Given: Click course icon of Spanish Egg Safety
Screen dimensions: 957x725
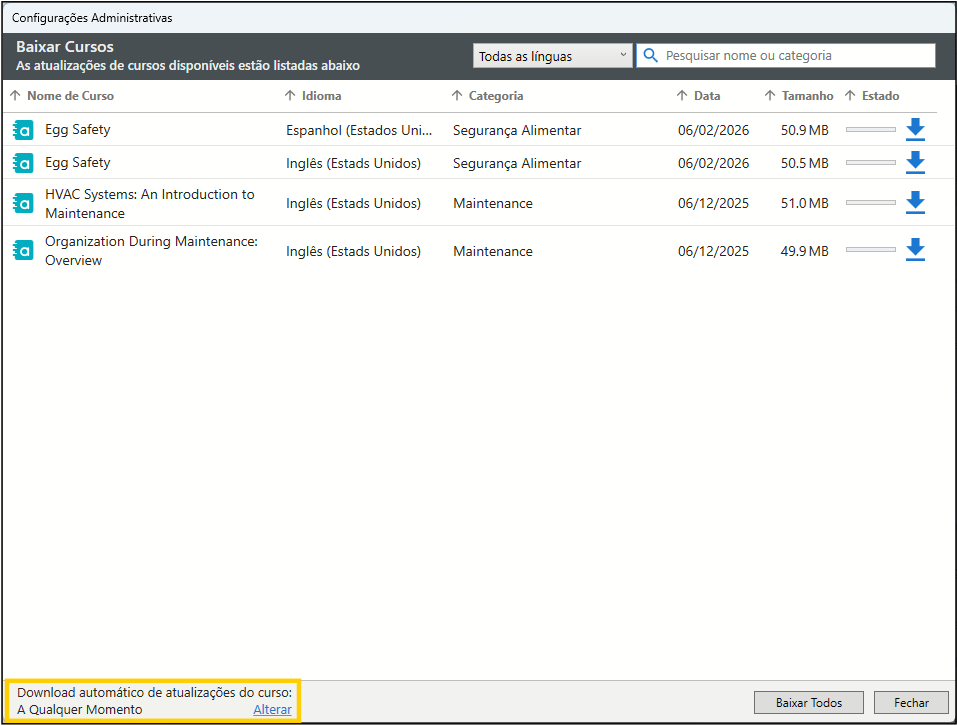Looking at the screenshot, I should (x=24, y=130).
